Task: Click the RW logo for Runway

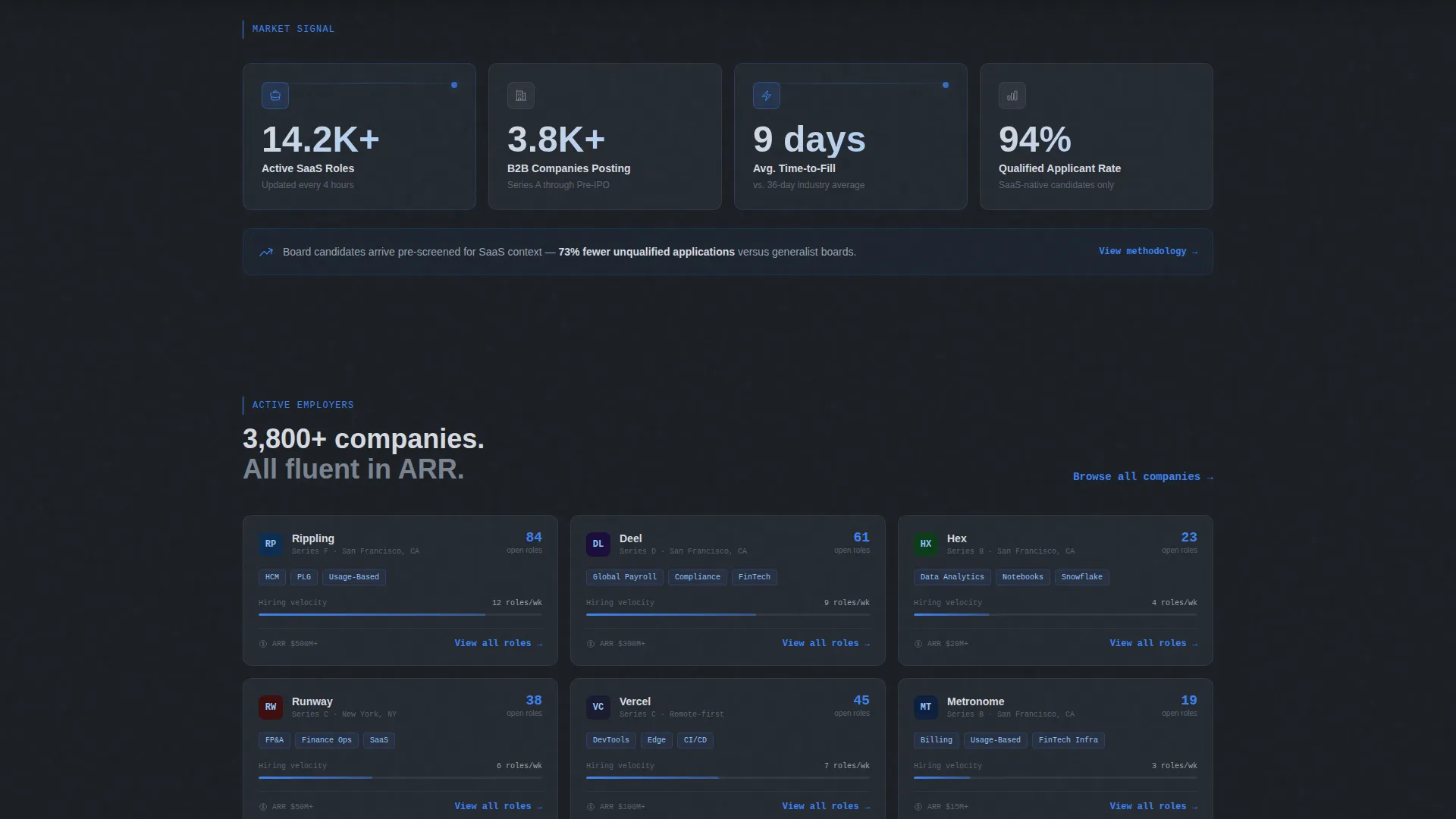Action: [x=271, y=707]
